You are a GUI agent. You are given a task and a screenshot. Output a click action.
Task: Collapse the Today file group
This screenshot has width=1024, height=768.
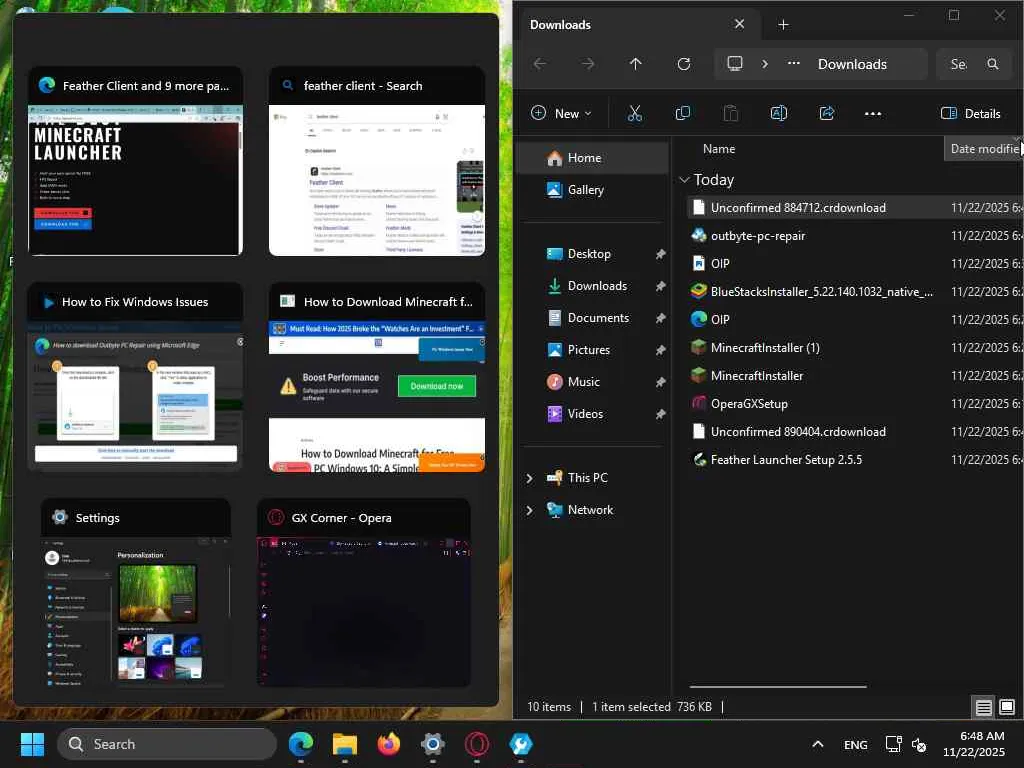[684, 180]
